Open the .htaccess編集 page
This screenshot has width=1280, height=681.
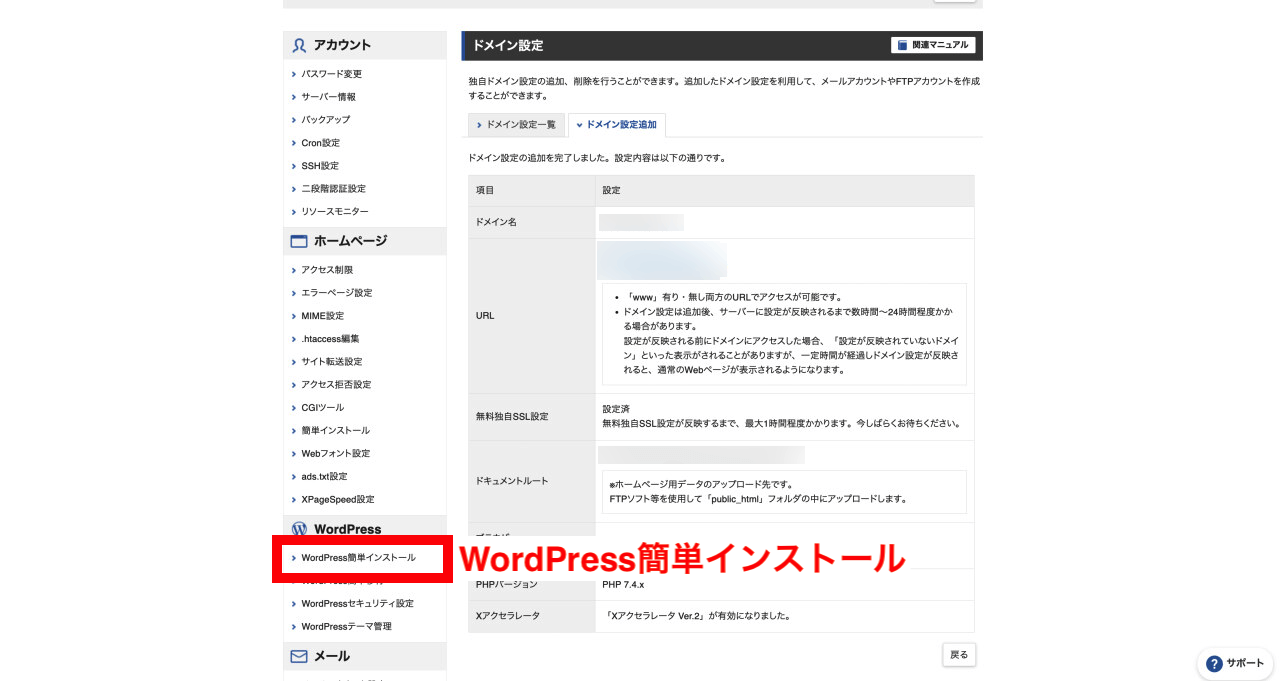click(330, 338)
